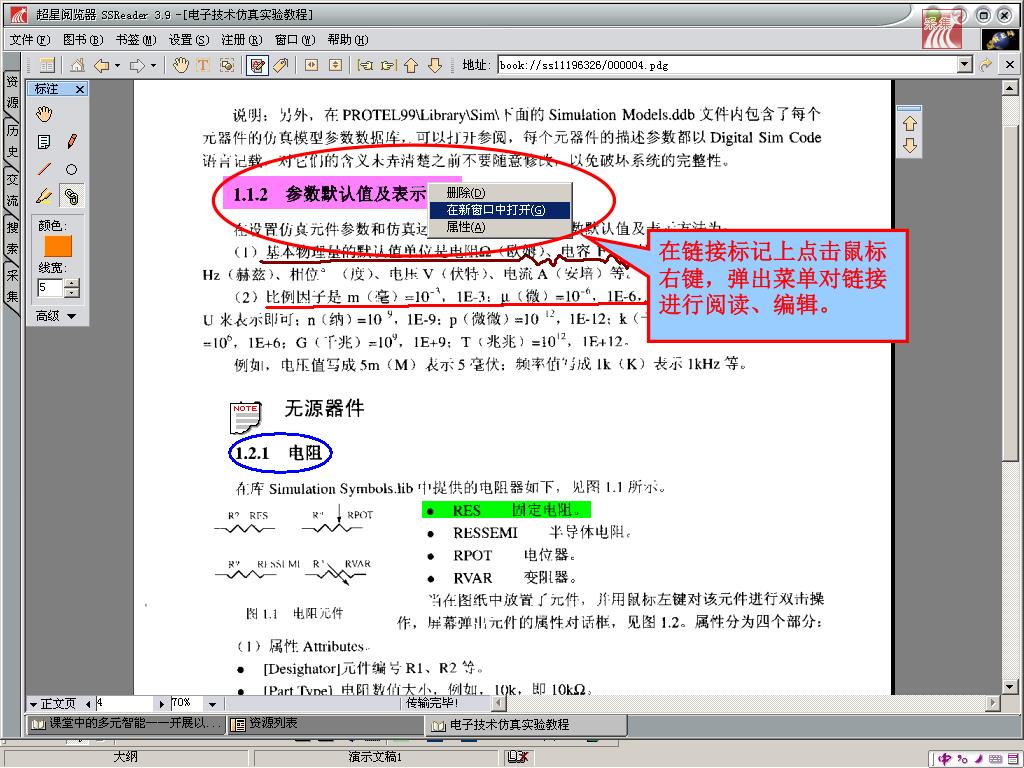The height and width of the screenshot is (768, 1024).
Task: Go to the home page icon
Action: coord(77,65)
